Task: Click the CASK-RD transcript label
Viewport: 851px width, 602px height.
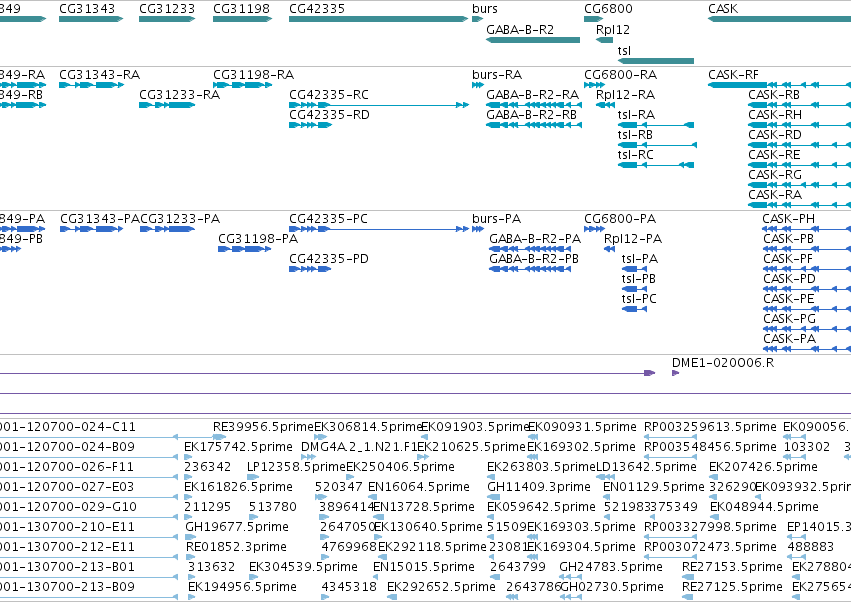Action: (x=774, y=135)
